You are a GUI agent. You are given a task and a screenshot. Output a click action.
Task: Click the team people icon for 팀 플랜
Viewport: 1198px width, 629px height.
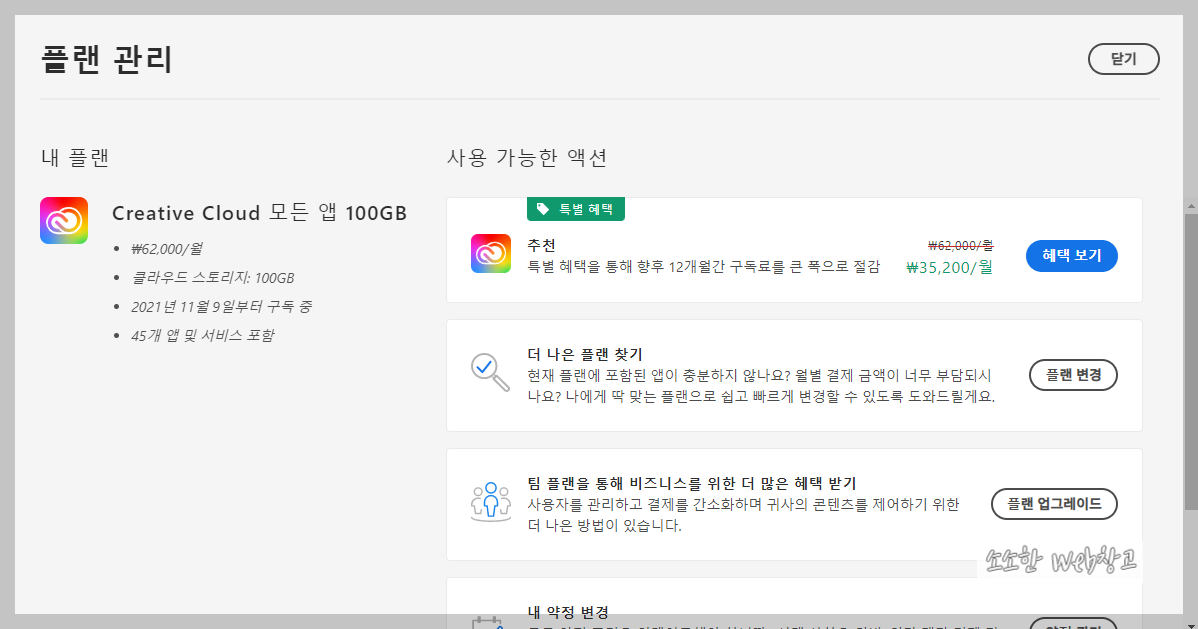[x=491, y=502]
